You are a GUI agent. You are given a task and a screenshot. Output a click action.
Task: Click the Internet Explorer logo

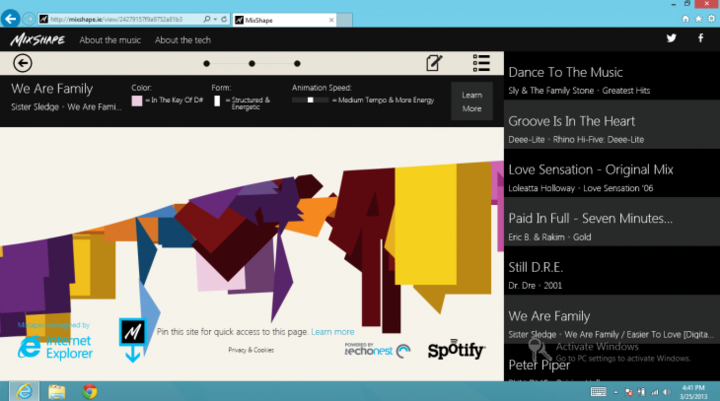pos(55,347)
